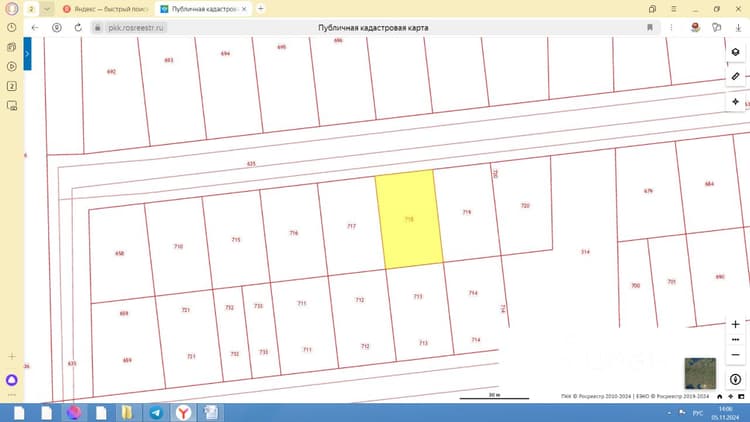Expand the tab list dropdown chevron
The width and height of the screenshot is (750, 422).
(x=47, y=9)
